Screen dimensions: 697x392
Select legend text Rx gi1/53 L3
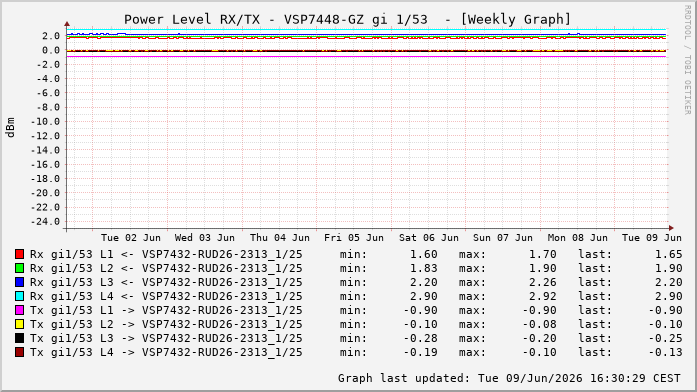72,282
